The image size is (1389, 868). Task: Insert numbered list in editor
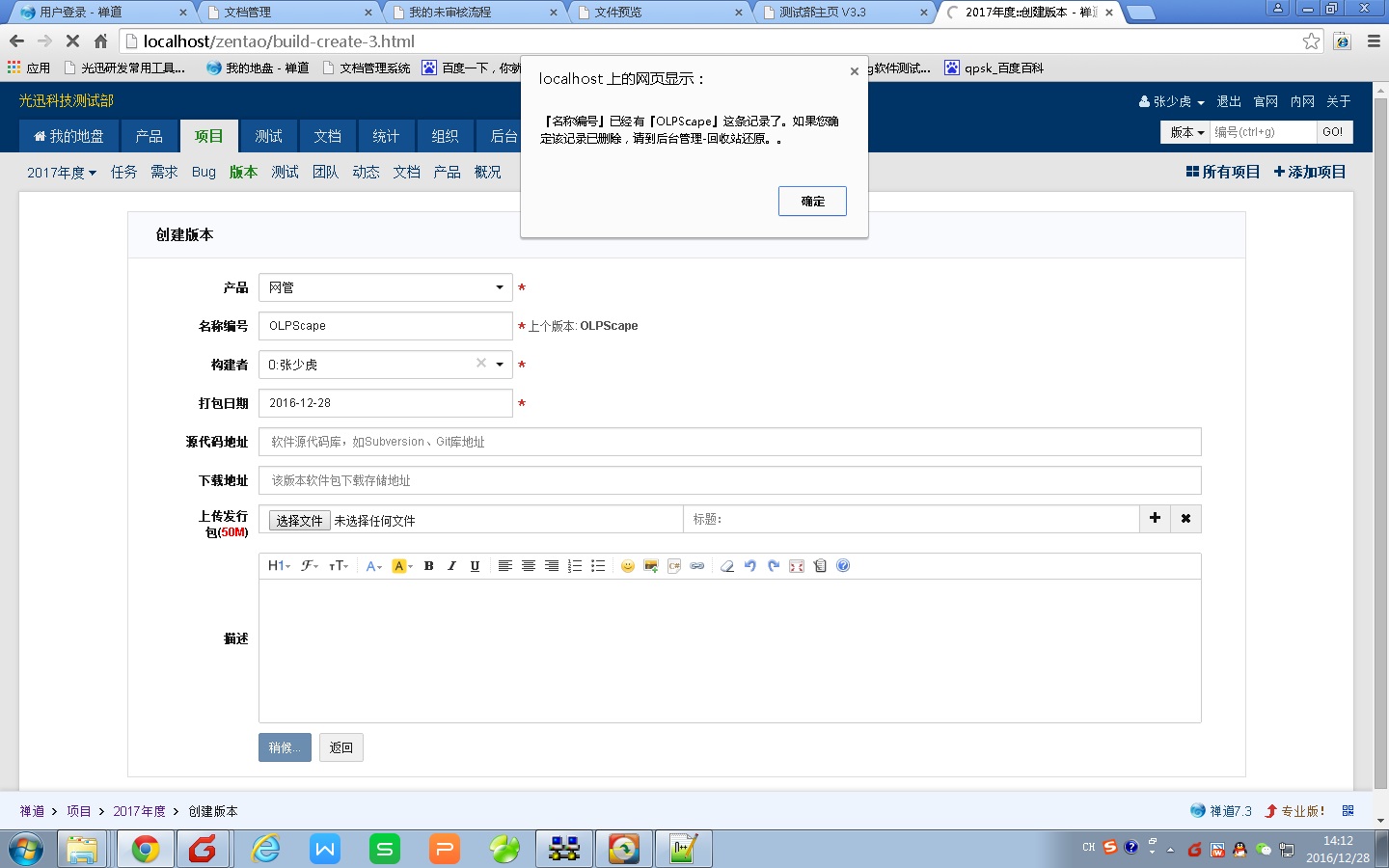tap(575, 566)
